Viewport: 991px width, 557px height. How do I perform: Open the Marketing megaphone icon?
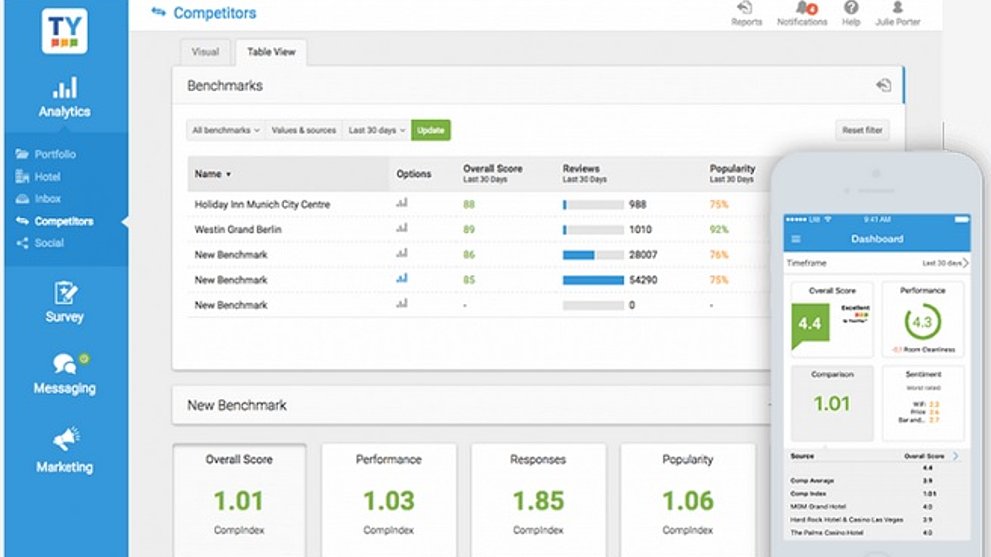click(x=66, y=438)
